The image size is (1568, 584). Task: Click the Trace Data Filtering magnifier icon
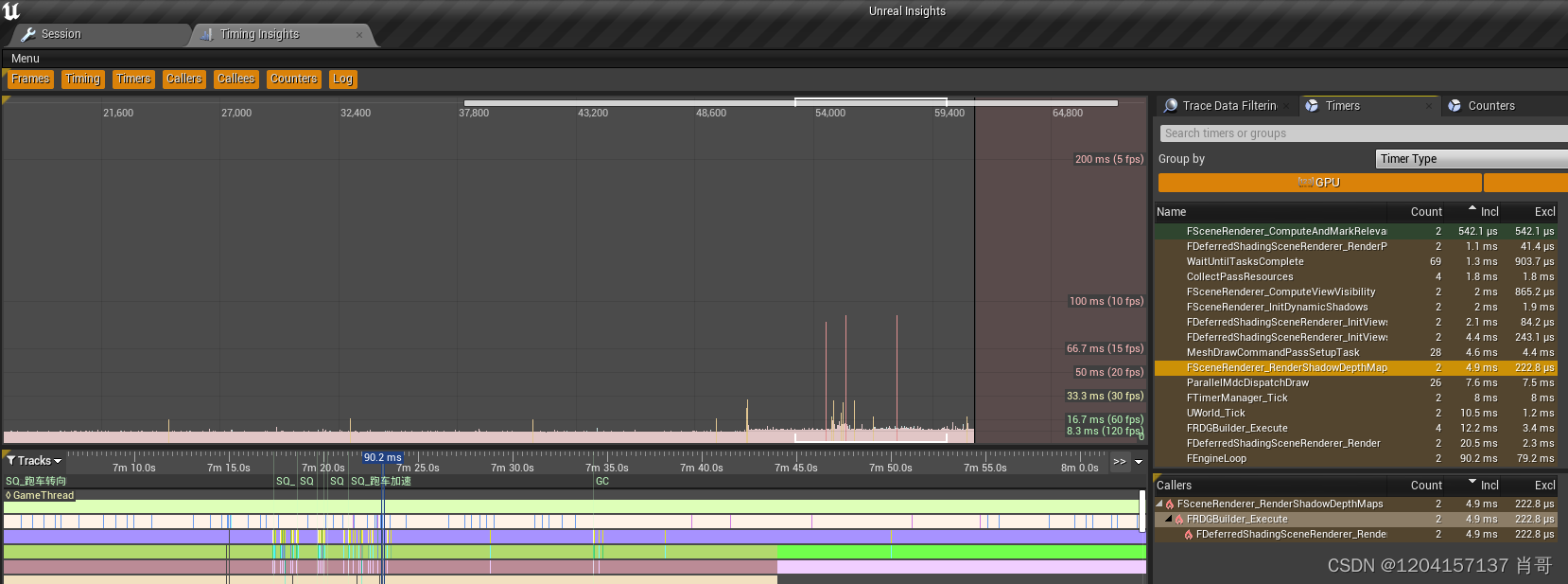(1171, 106)
